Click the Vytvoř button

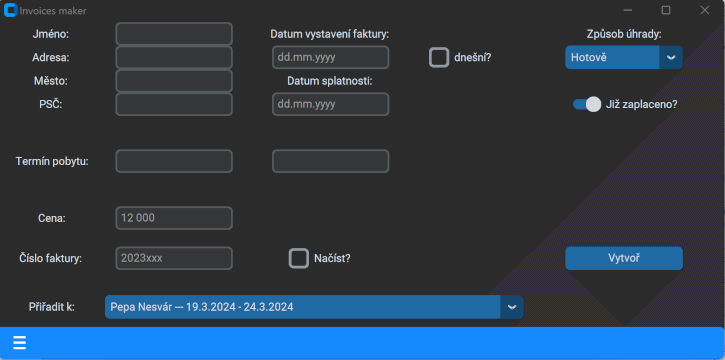click(624, 258)
